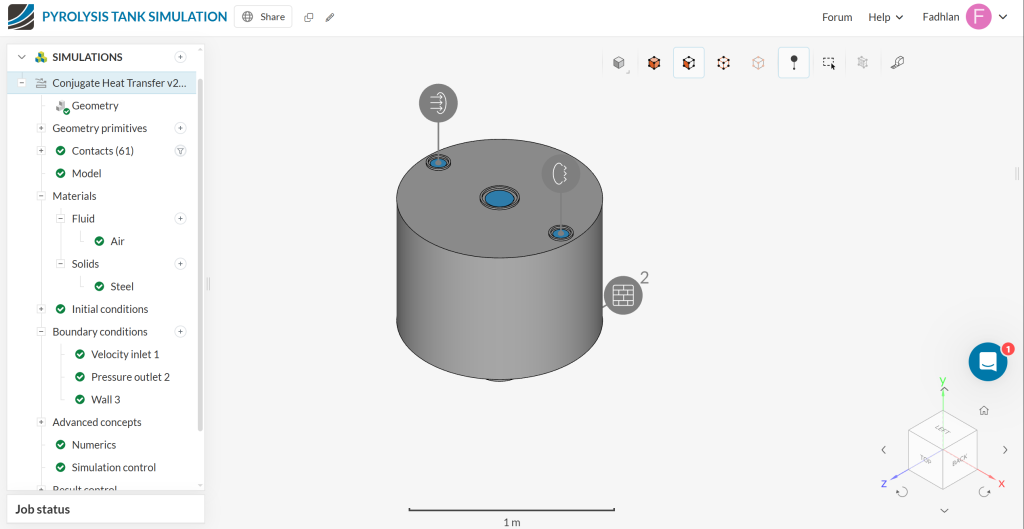Click the Share button
The width and height of the screenshot is (1024, 529).
tap(263, 17)
